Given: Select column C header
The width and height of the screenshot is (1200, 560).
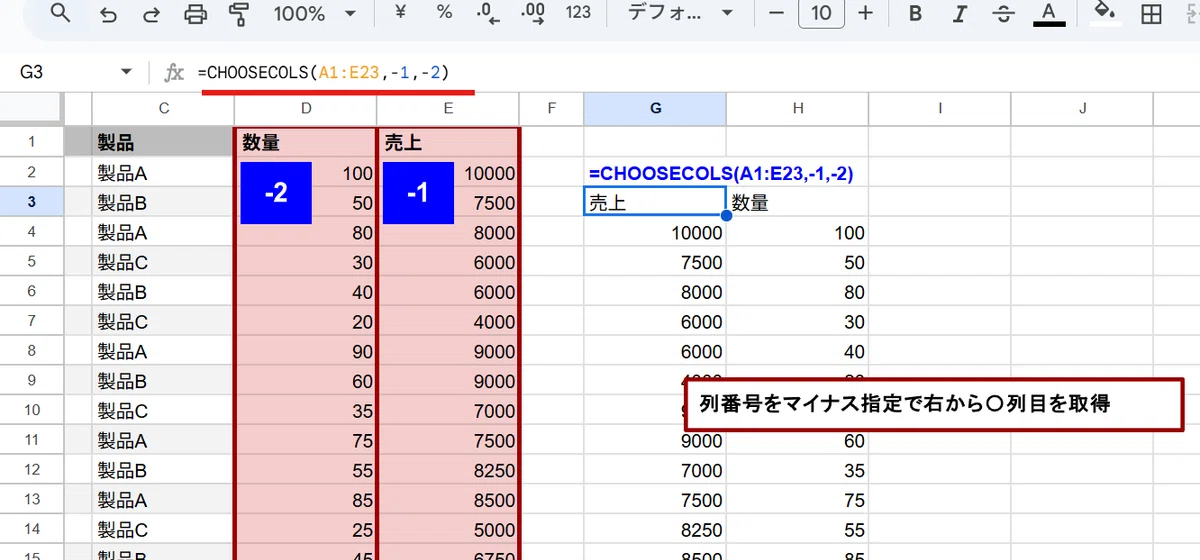Looking at the screenshot, I should coord(163,108).
